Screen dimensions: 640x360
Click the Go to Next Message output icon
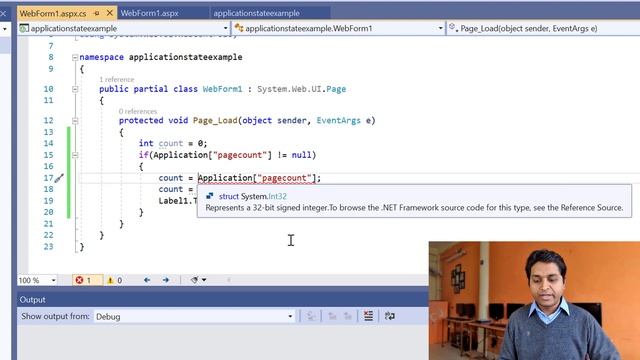tap(348, 316)
